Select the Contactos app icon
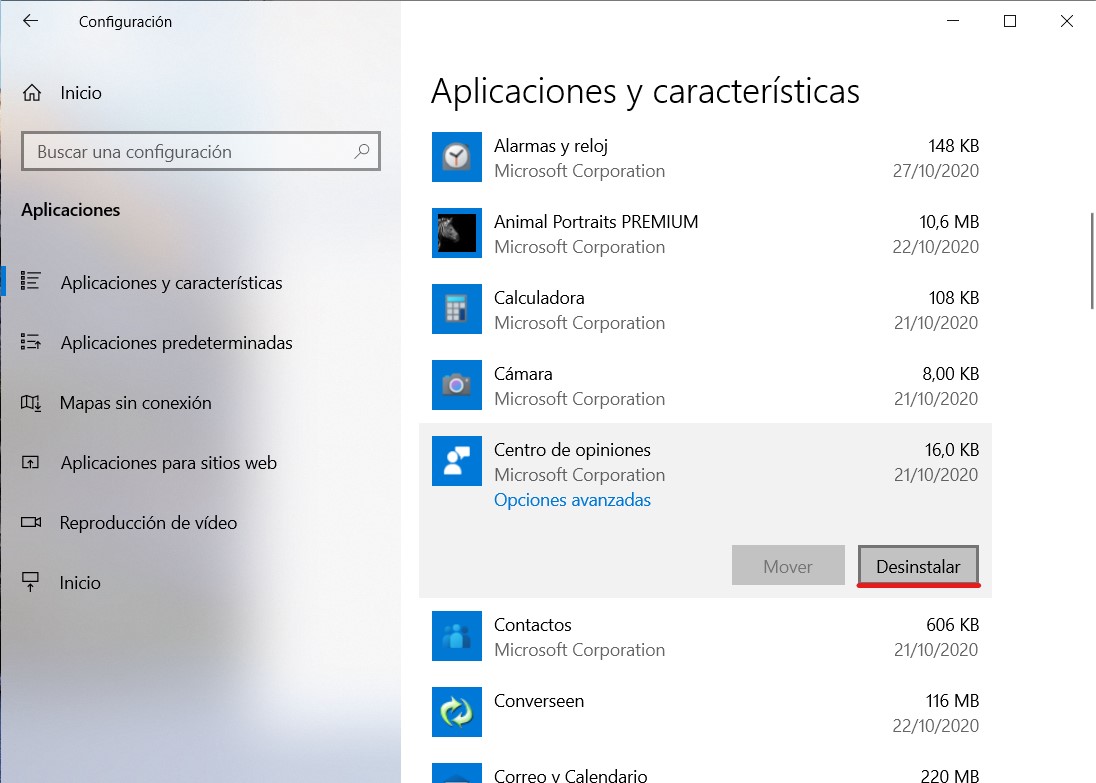The image size is (1096, 783). (x=457, y=636)
